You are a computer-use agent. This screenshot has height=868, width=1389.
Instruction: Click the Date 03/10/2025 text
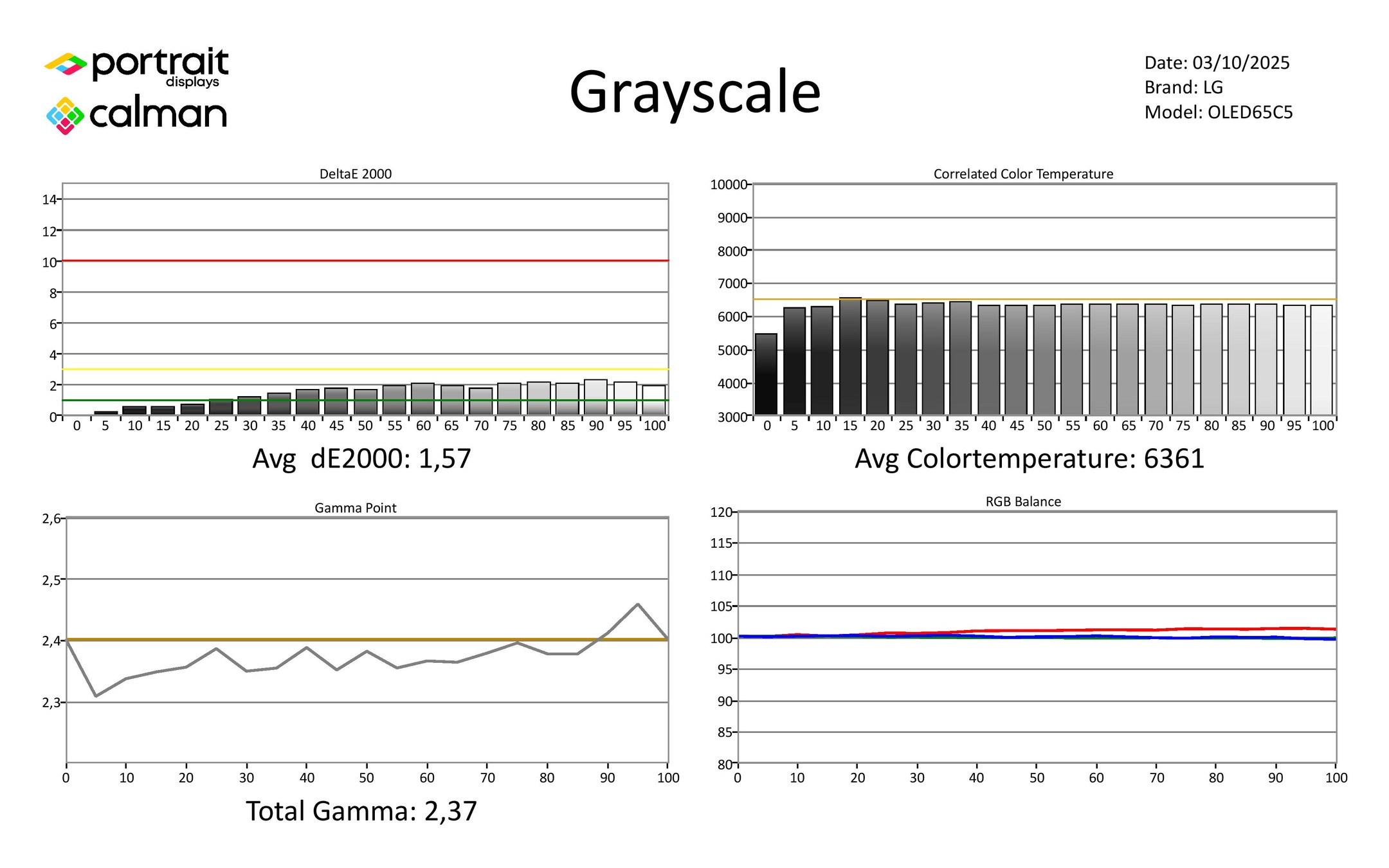click(1217, 63)
